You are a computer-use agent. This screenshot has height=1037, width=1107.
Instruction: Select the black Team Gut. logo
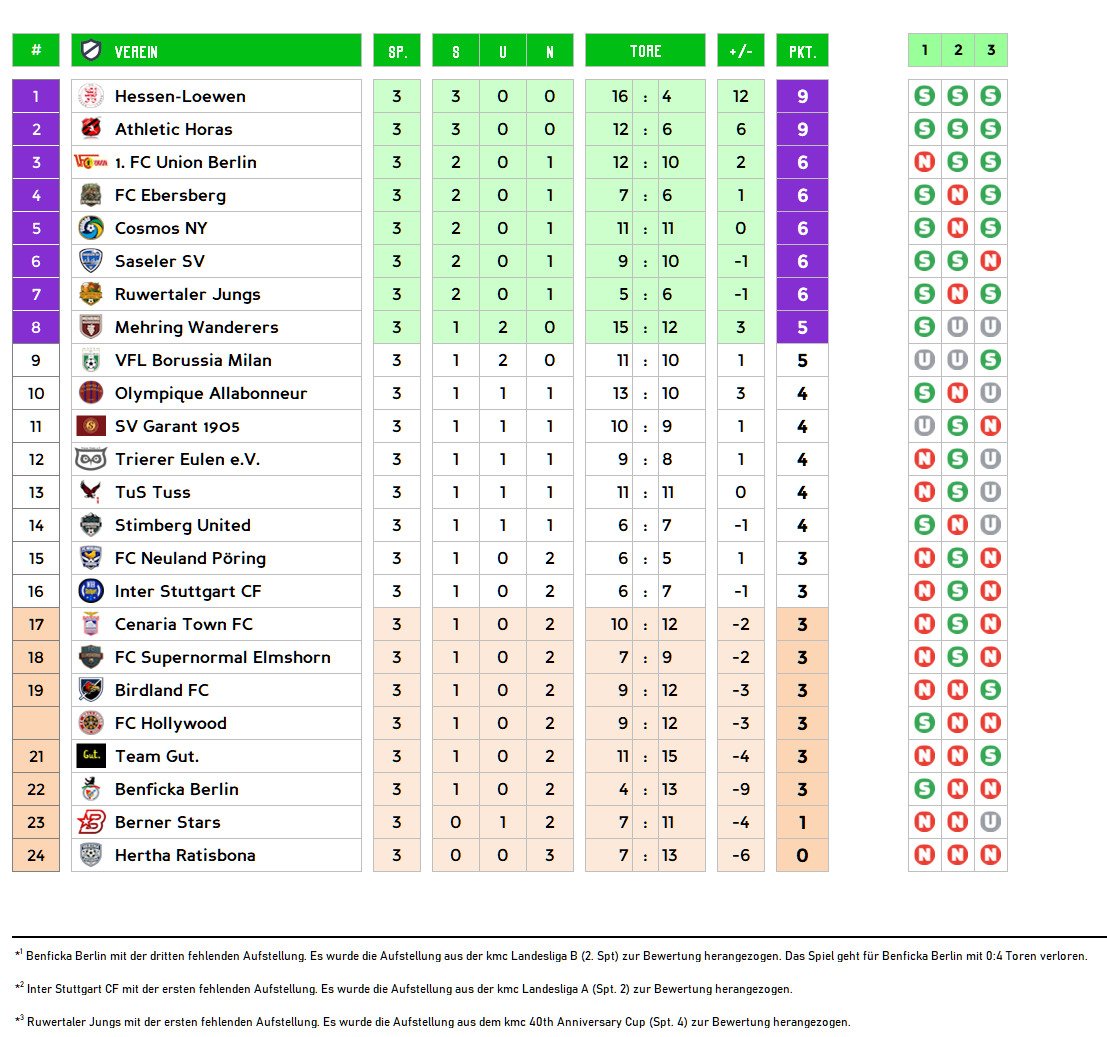click(91, 756)
